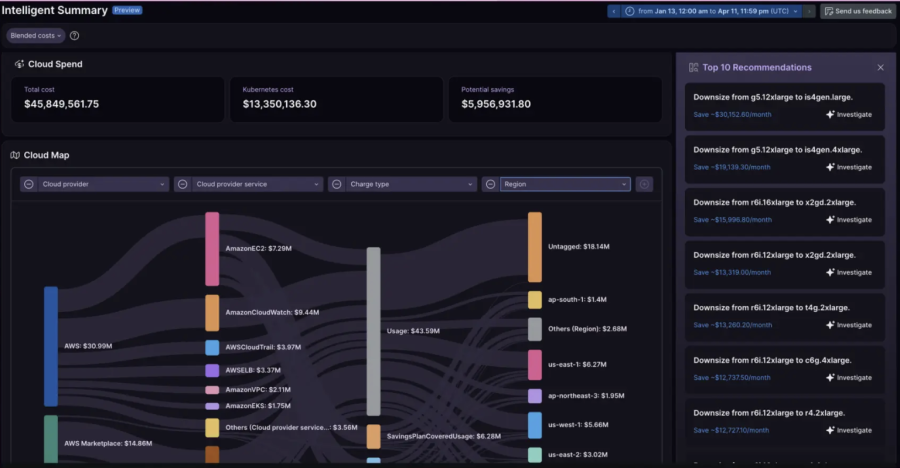The width and height of the screenshot is (900, 468).
Task: Select Others (Cloud provider service) yellow node
Action: click(x=212, y=428)
